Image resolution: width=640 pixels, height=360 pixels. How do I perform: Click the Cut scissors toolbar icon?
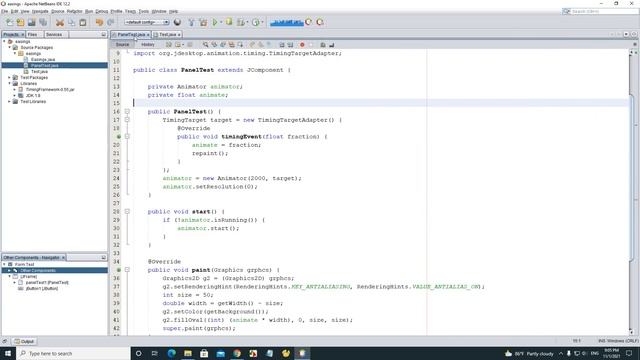[x=60, y=22]
